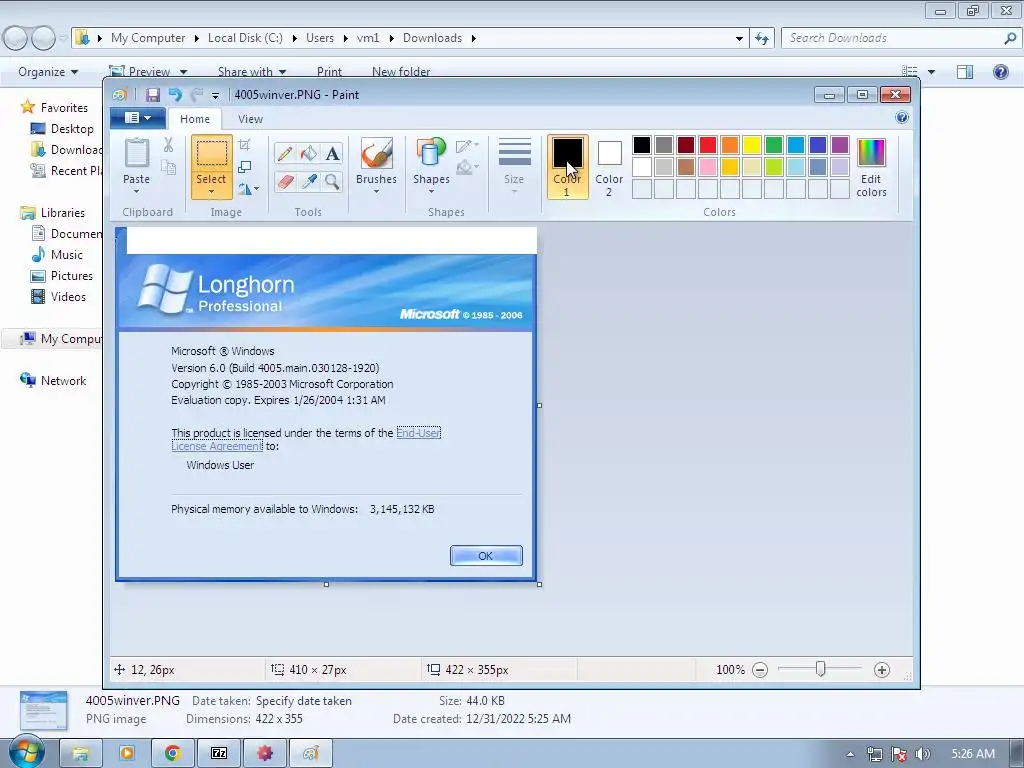Select Desktop under Favorites
Screen dimensions: 1024x768
pos(72,129)
